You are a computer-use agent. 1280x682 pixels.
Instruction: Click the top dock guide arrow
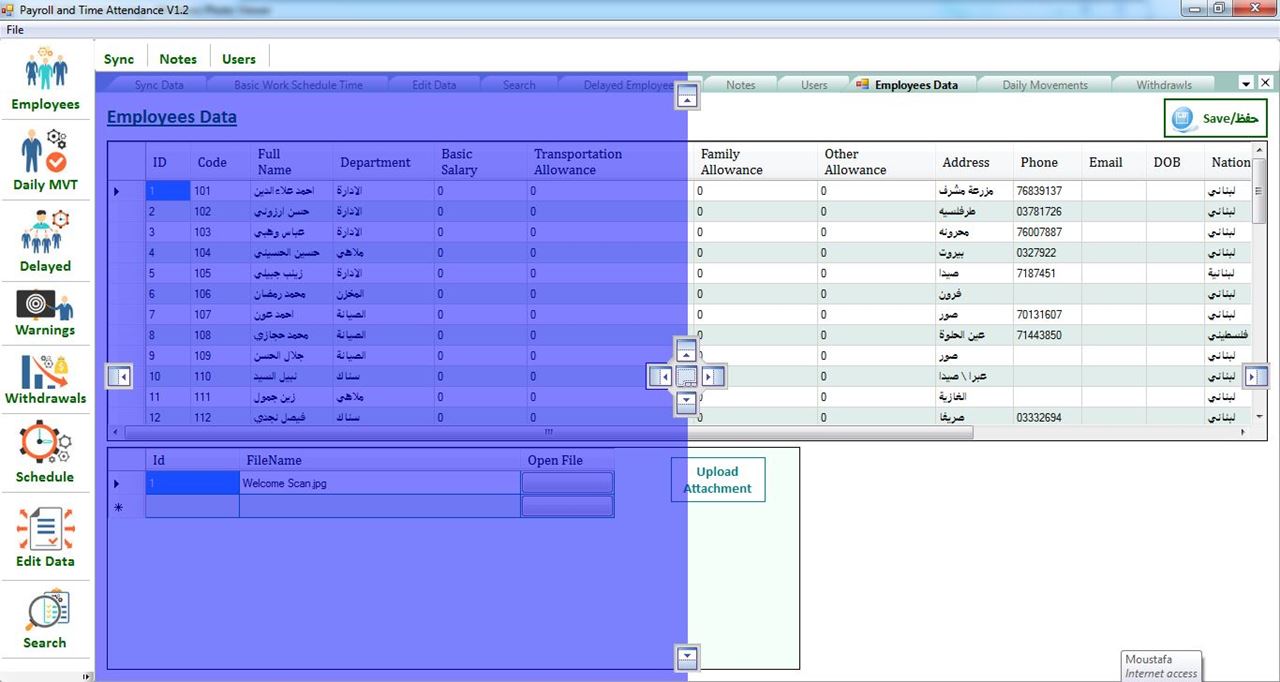click(687, 97)
